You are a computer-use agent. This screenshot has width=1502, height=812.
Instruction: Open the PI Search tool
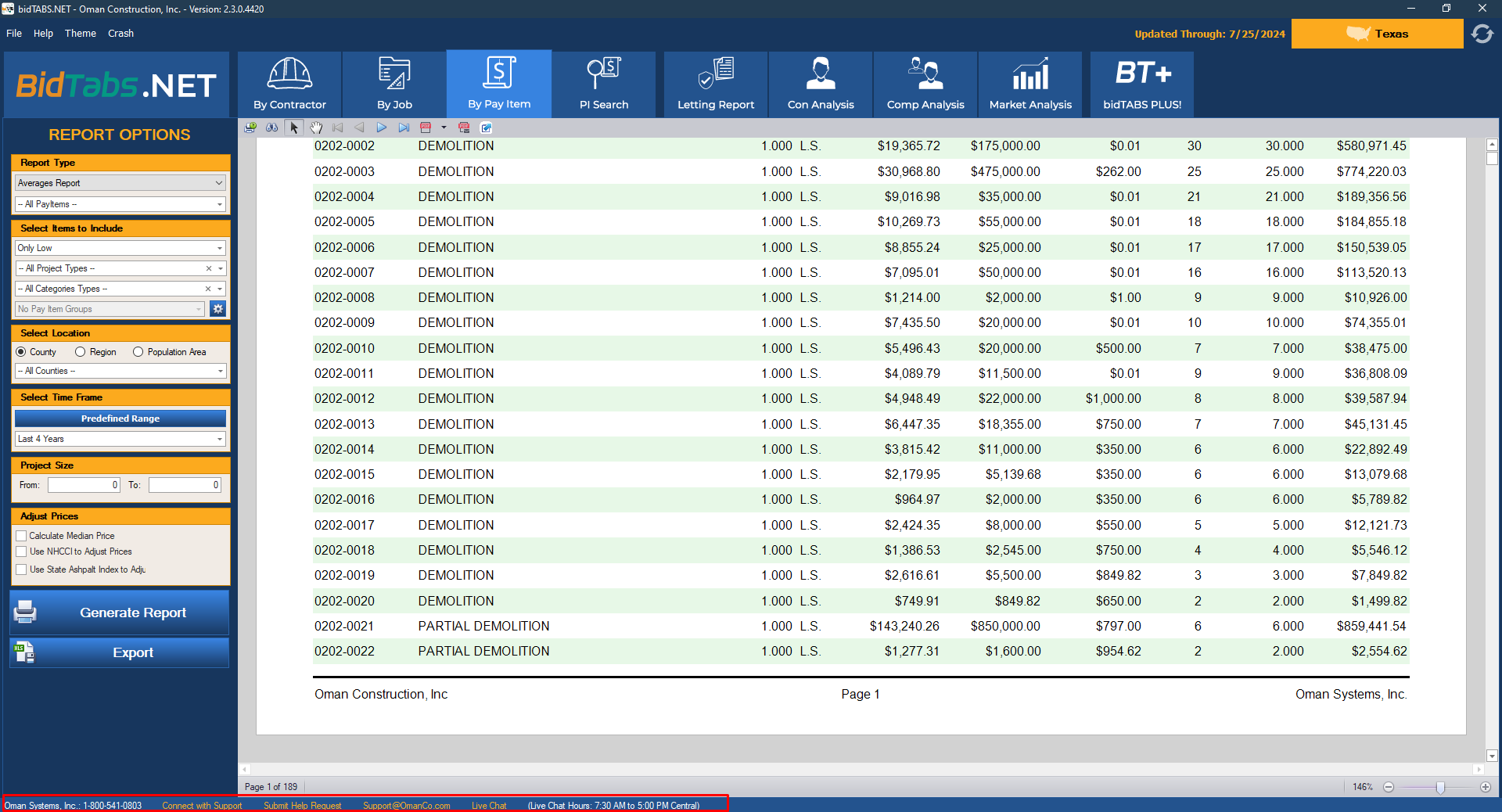pos(604,84)
